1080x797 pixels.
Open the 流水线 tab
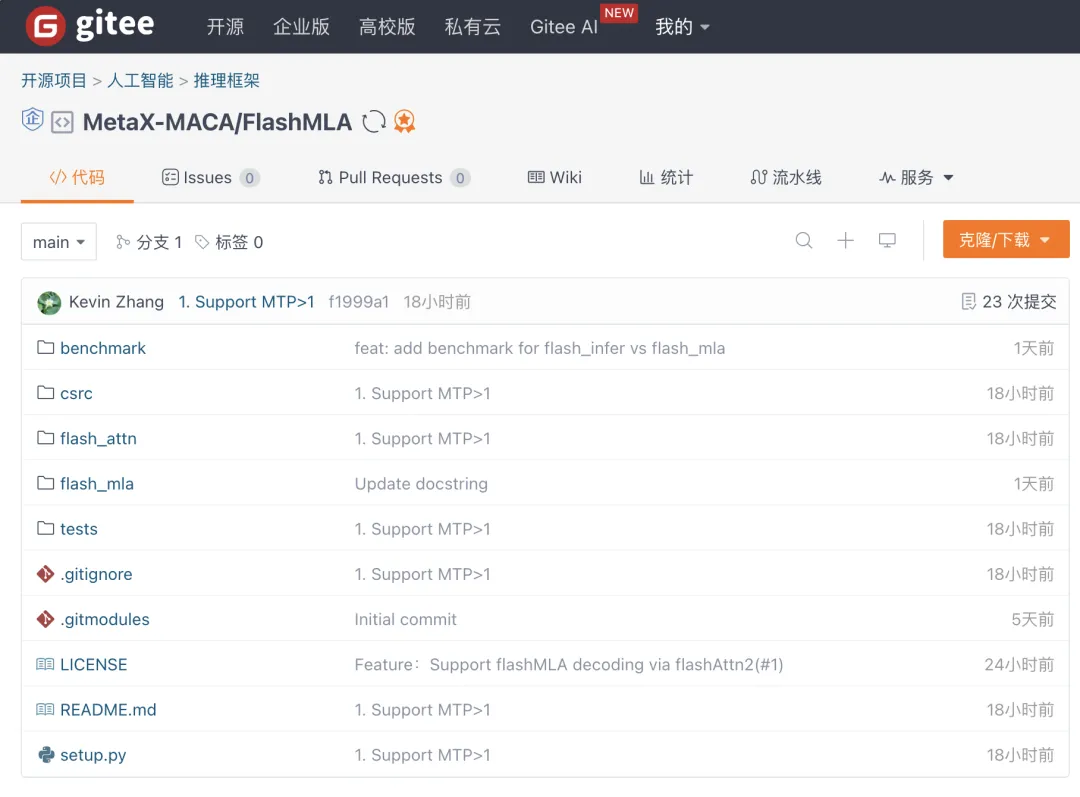[x=786, y=178]
